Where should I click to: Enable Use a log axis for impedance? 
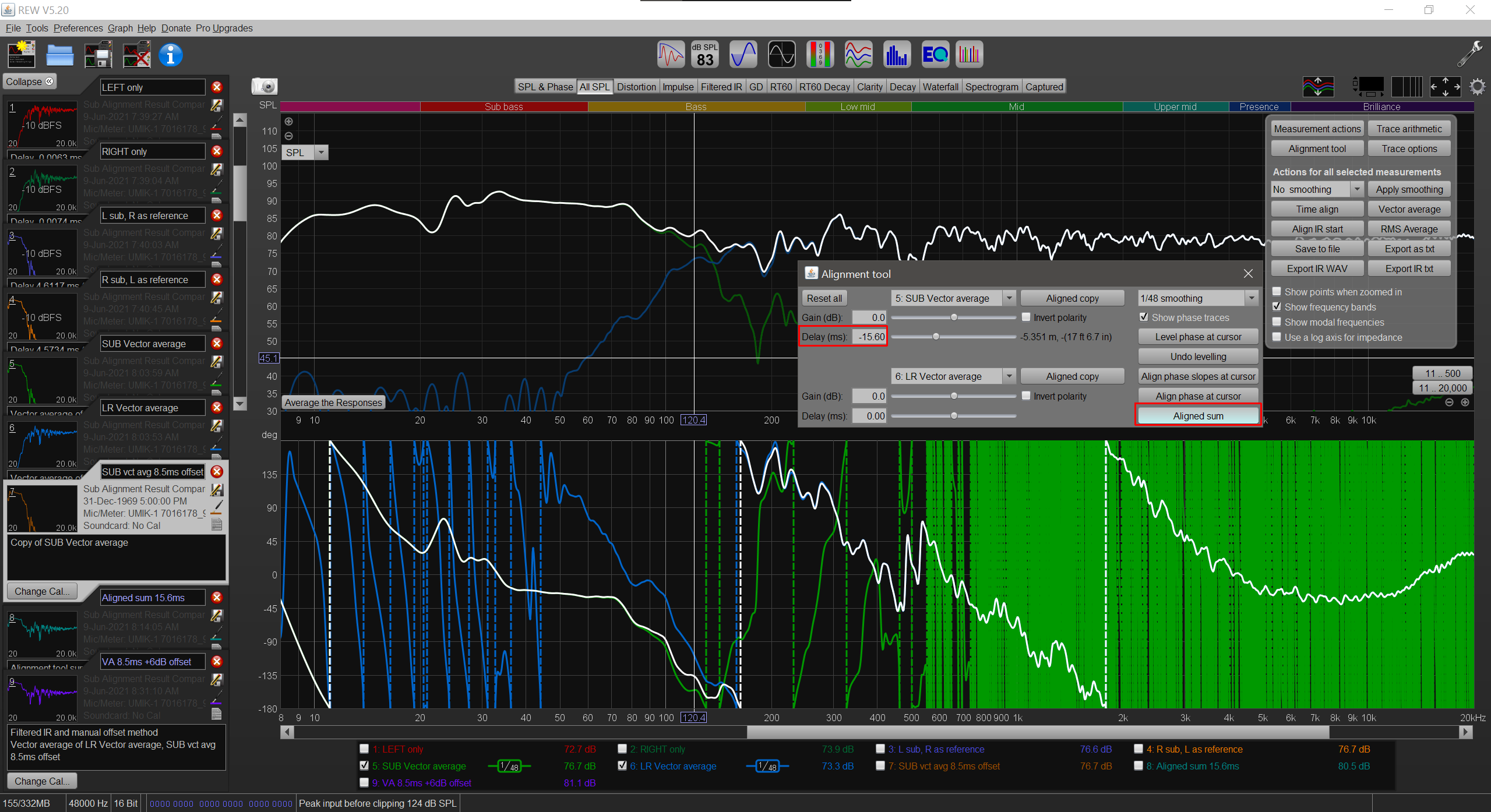click(1277, 337)
